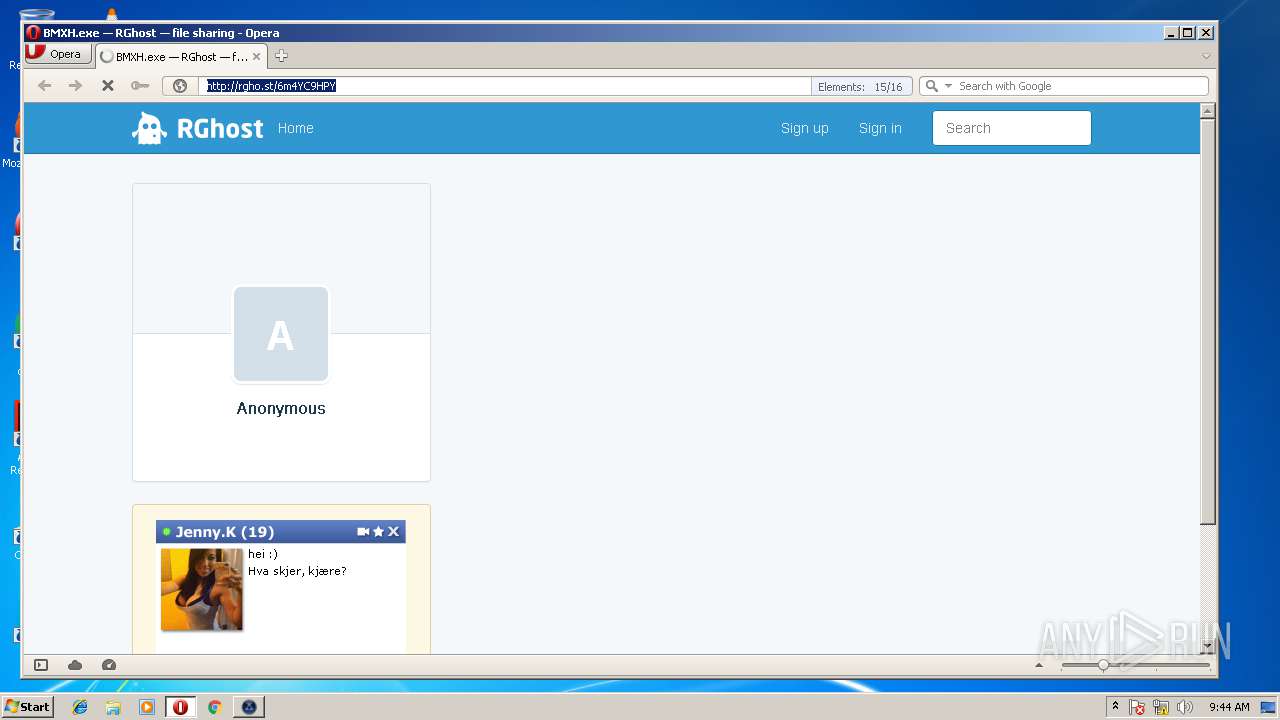The width and height of the screenshot is (1280, 720).
Task: Close the BMXH.exe RGhost tab
Action: (x=256, y=57)
